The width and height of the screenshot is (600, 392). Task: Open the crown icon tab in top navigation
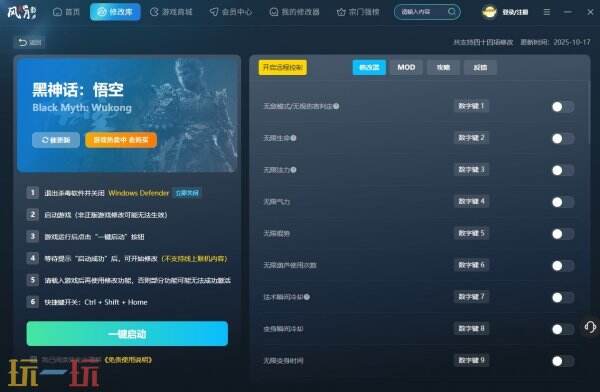point(358,12)
